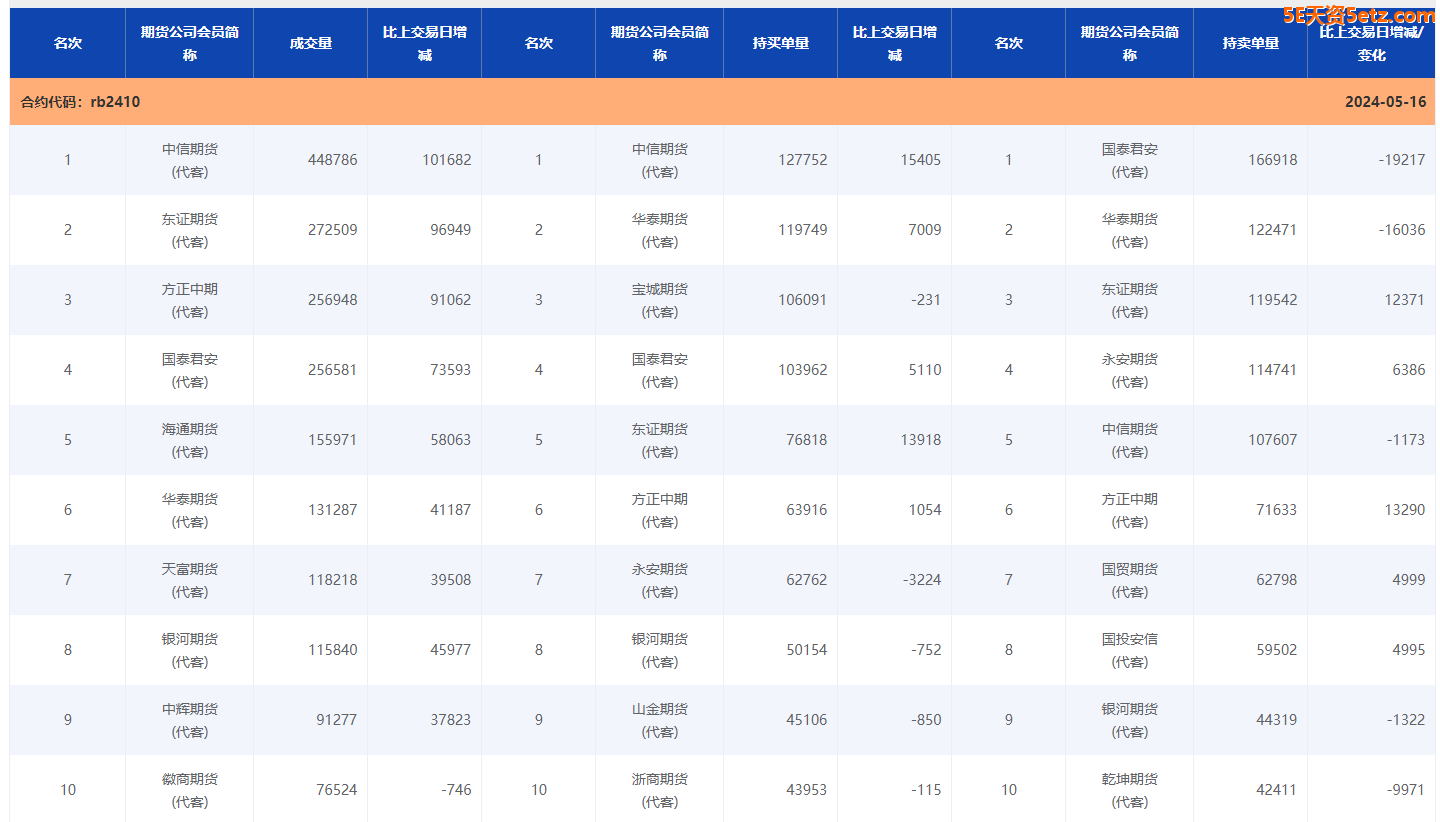The width and height of the screenshot is (1440, 822).
Task: Click short position value 42411
Action: (x=1276, y=790)
